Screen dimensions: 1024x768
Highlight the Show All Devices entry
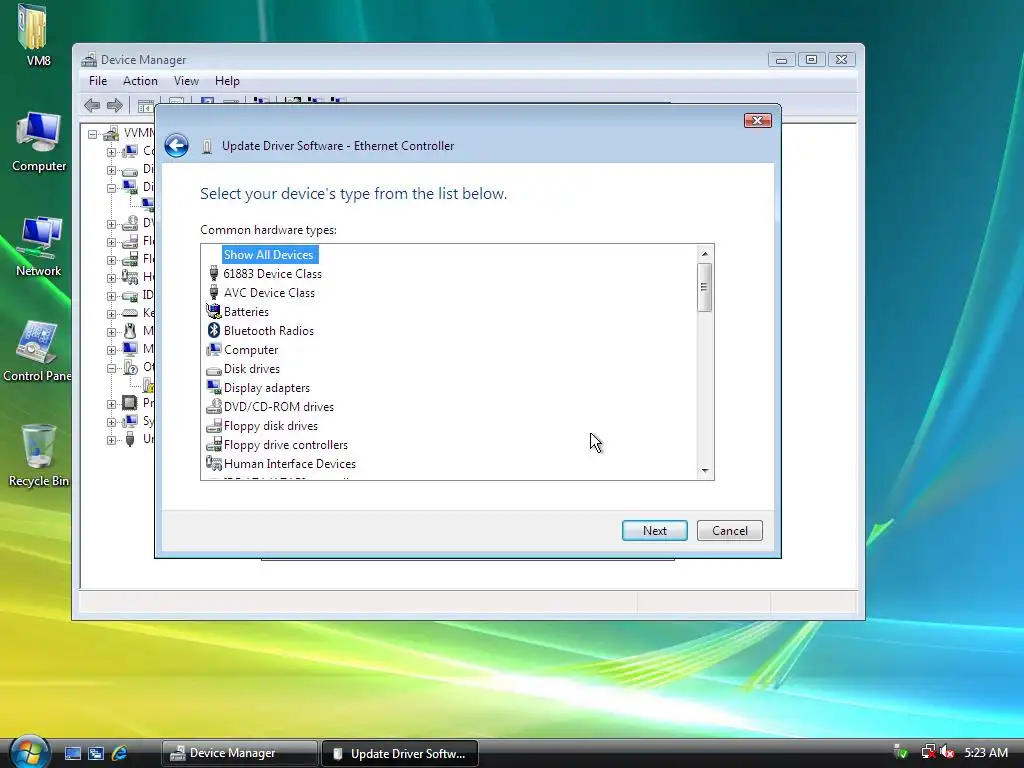[x=269, y=255]
